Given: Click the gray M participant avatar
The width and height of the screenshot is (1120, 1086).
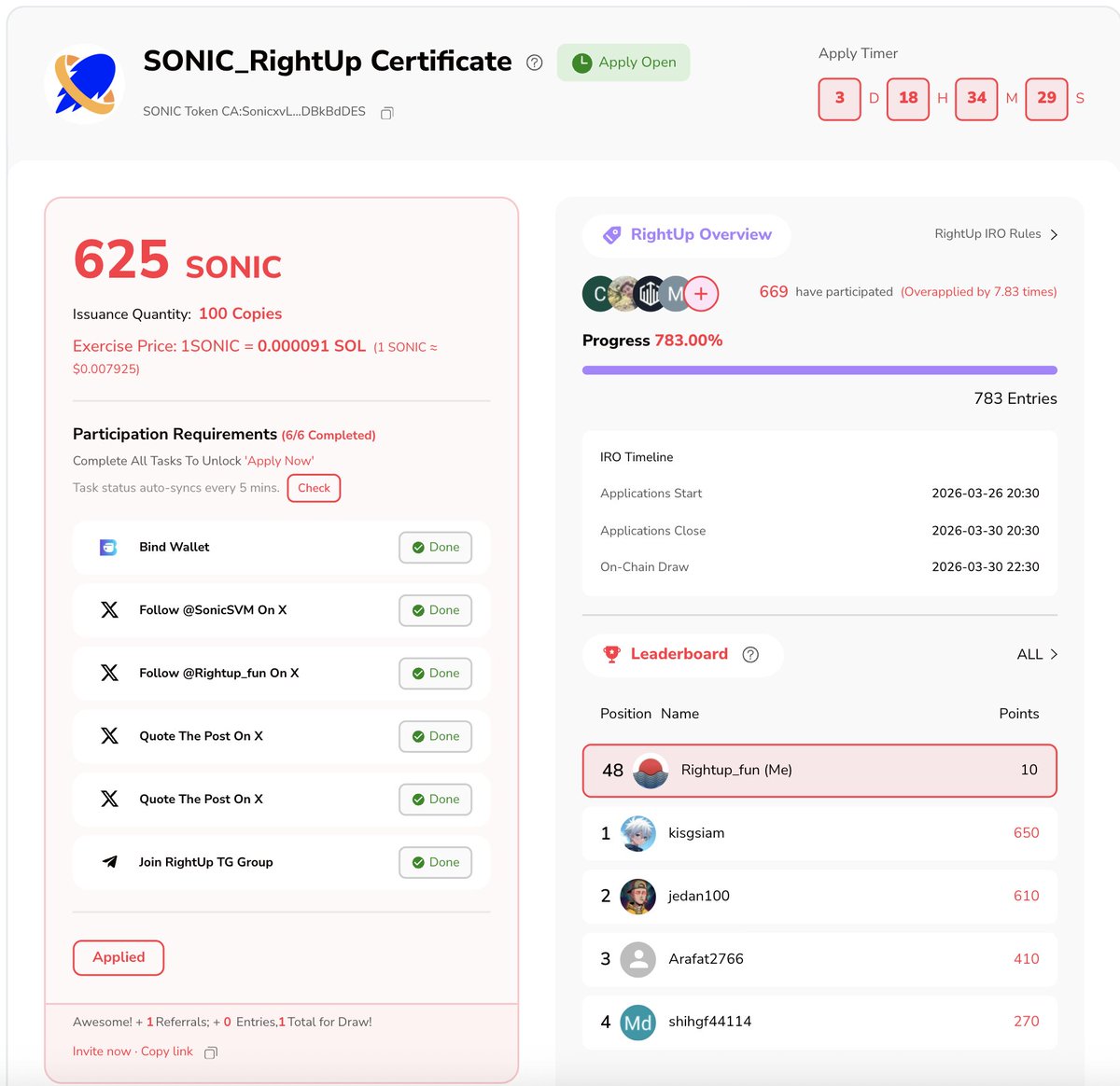Looking at the screenshot, I should 674,294.
